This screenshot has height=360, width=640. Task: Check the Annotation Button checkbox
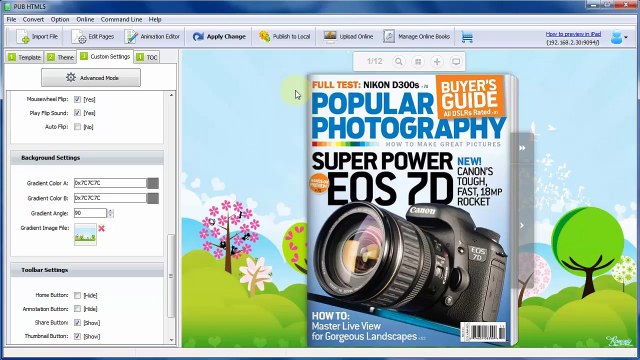(78, 309)
